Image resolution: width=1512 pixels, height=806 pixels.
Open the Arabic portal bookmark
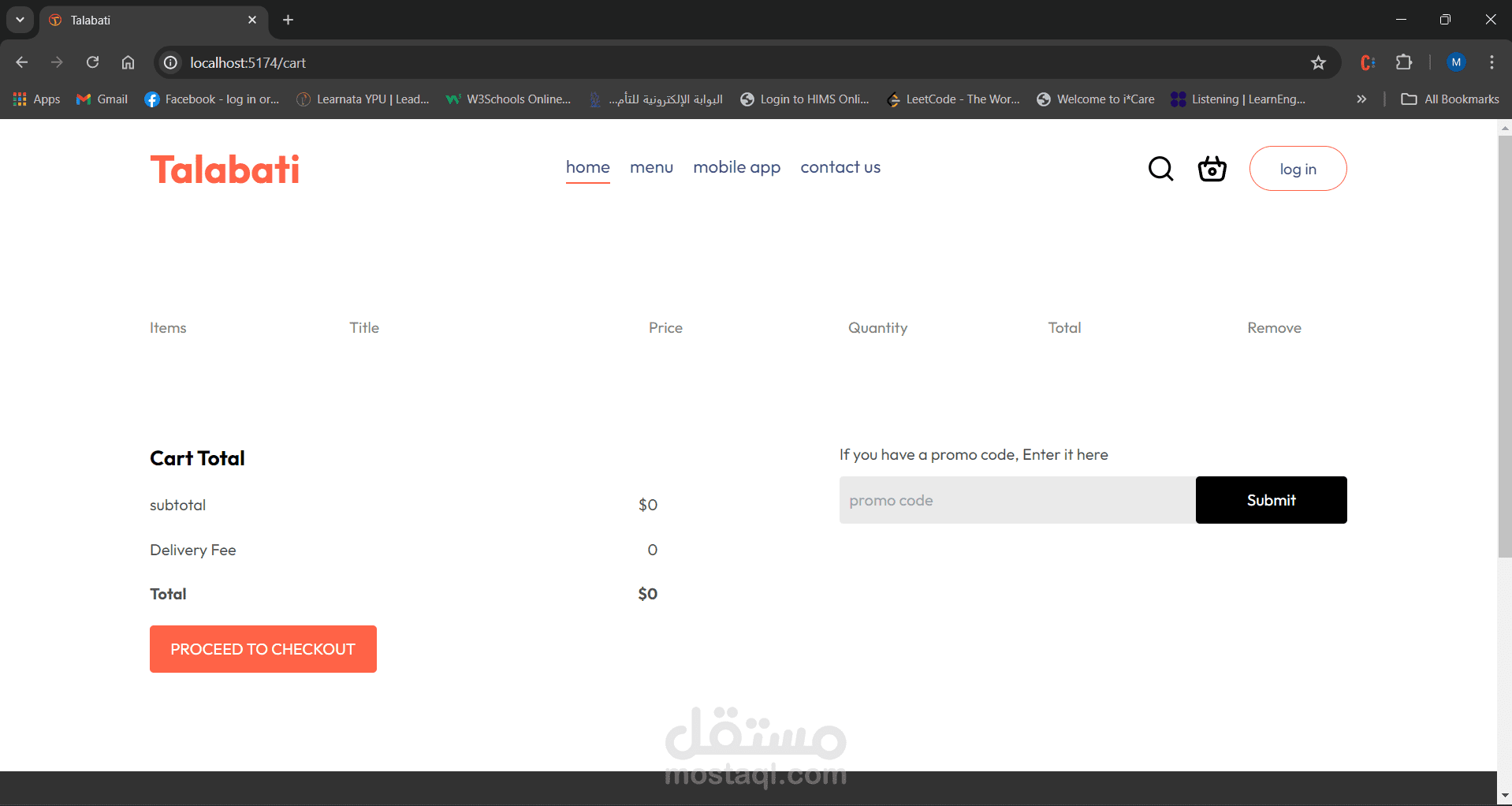point(656,99)
